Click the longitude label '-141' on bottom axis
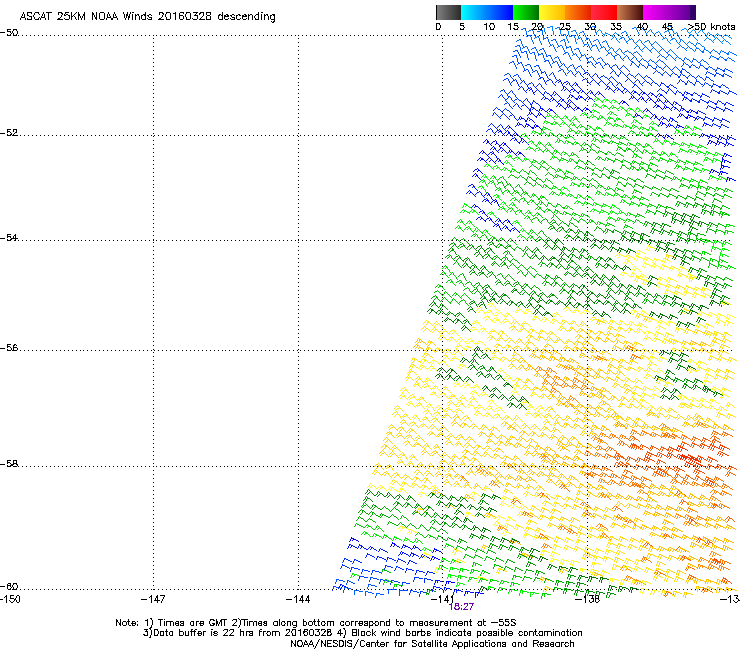Screen dimensions: 740x650 (442, 599)
